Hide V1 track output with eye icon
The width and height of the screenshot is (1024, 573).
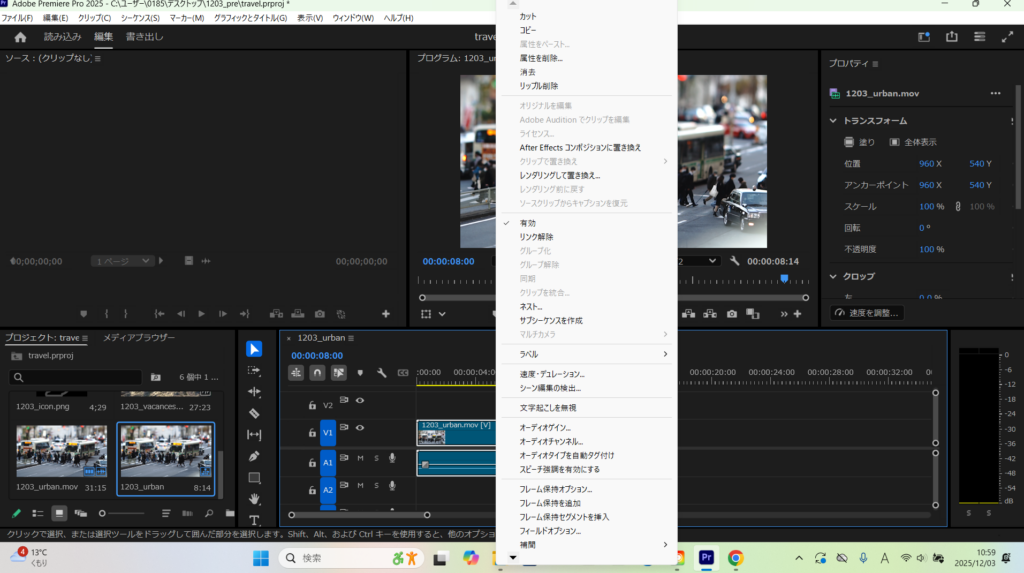(359, 428)
